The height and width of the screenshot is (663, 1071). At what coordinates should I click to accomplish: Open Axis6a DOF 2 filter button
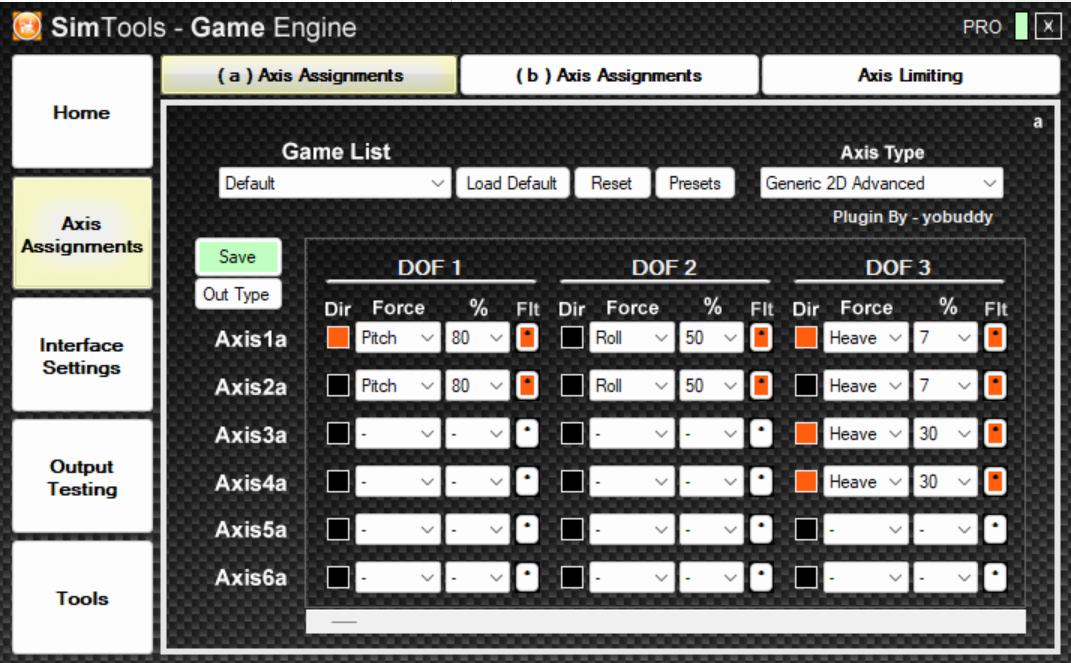click(x=761, y=578)
